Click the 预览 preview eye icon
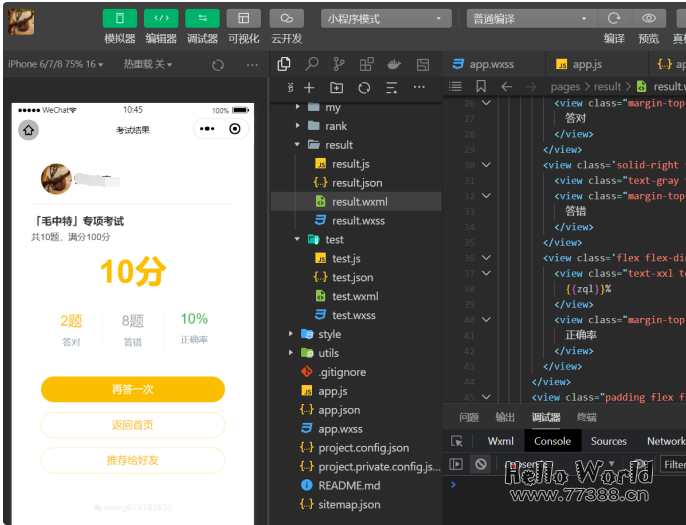Viewport: 686px width, 525px height. pyautogui.click(x=649, y=18)
